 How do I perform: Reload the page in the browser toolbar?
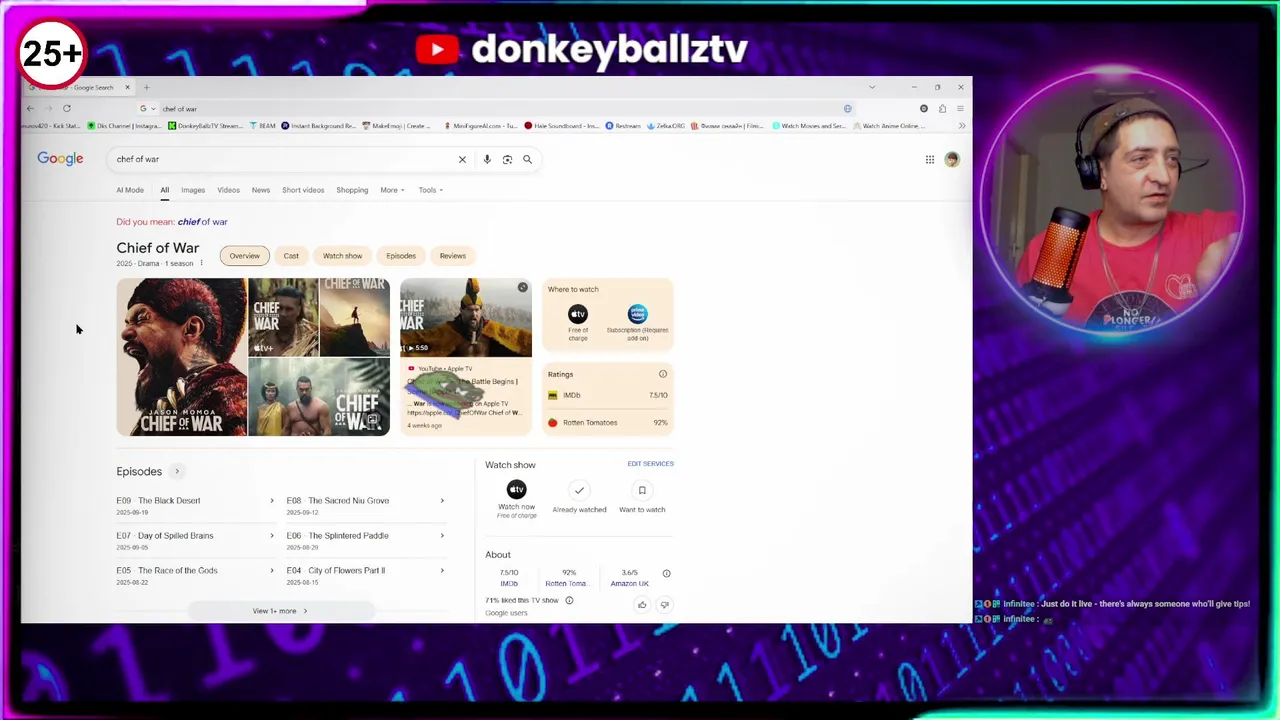(67, 108)
